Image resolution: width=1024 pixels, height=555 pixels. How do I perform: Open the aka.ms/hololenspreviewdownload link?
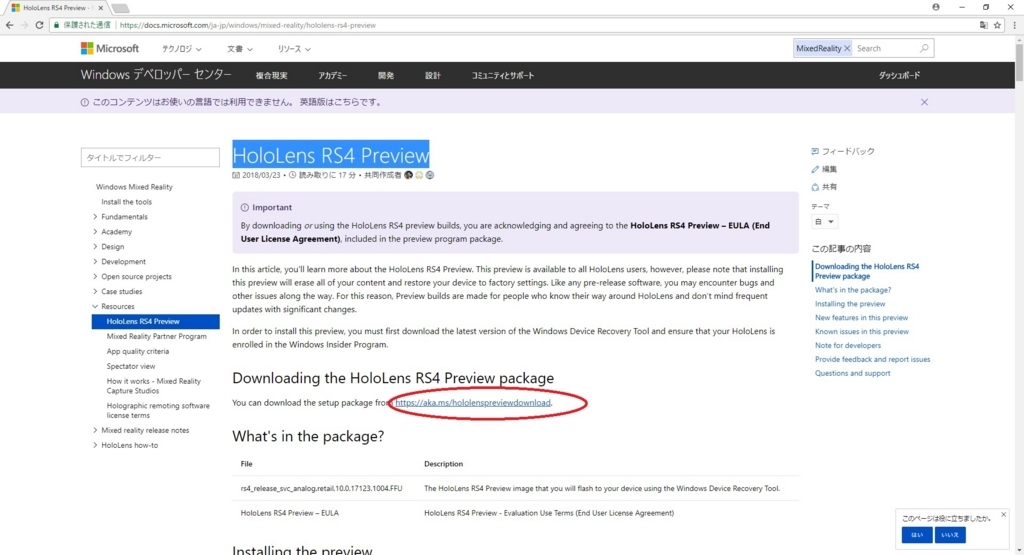click(473, 403)
